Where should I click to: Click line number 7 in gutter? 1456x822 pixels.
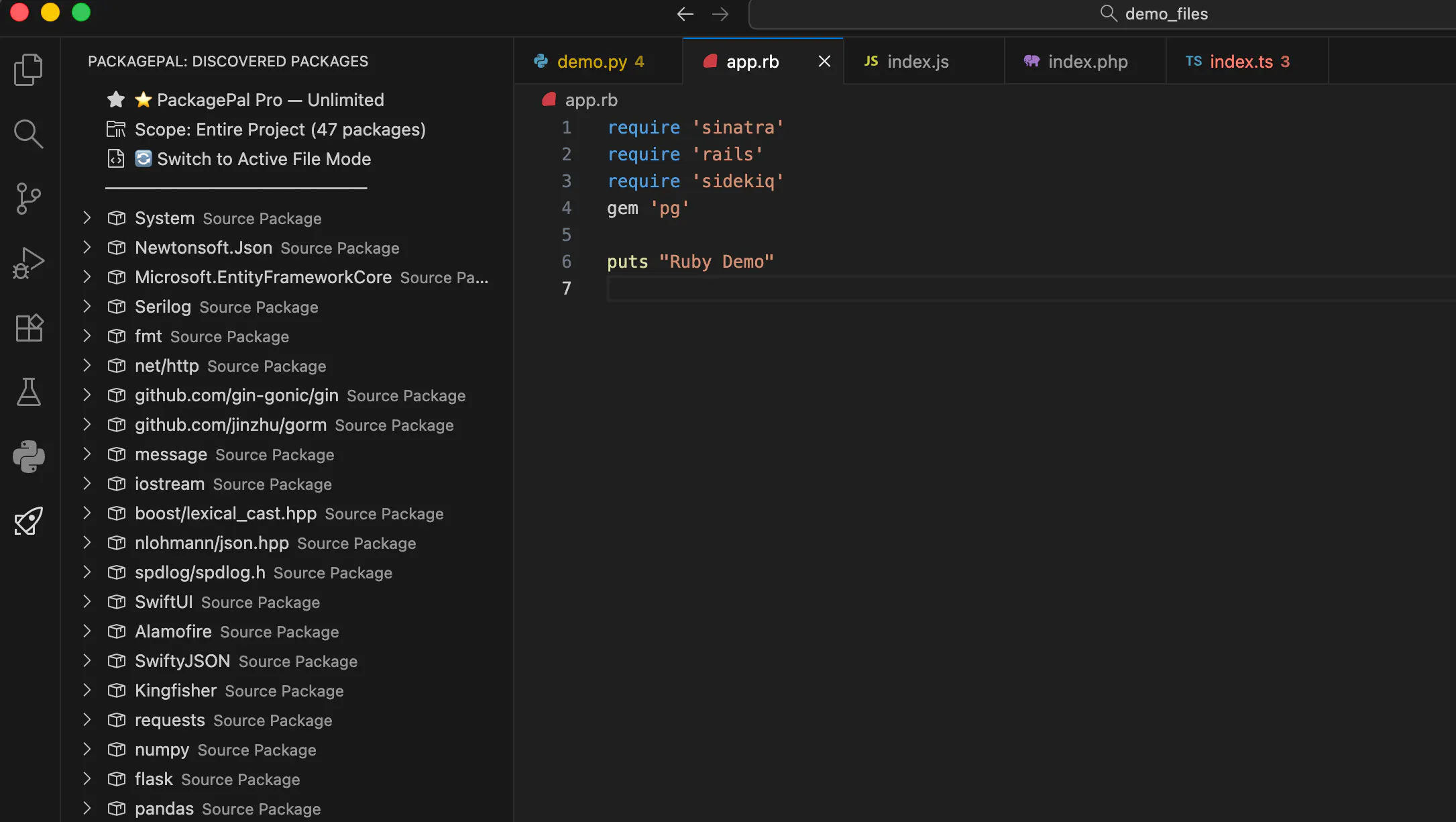point(567,289)
